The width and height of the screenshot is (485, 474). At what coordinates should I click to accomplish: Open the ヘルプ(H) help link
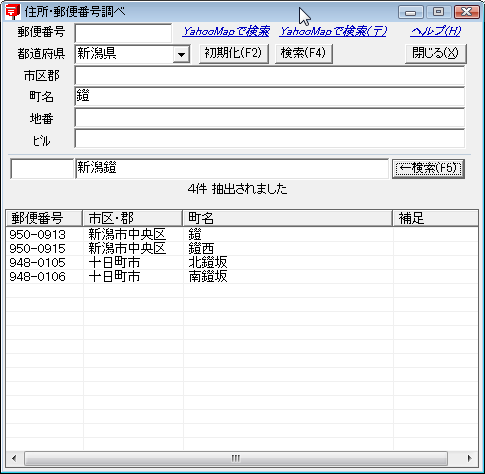[x=435, y=31]
